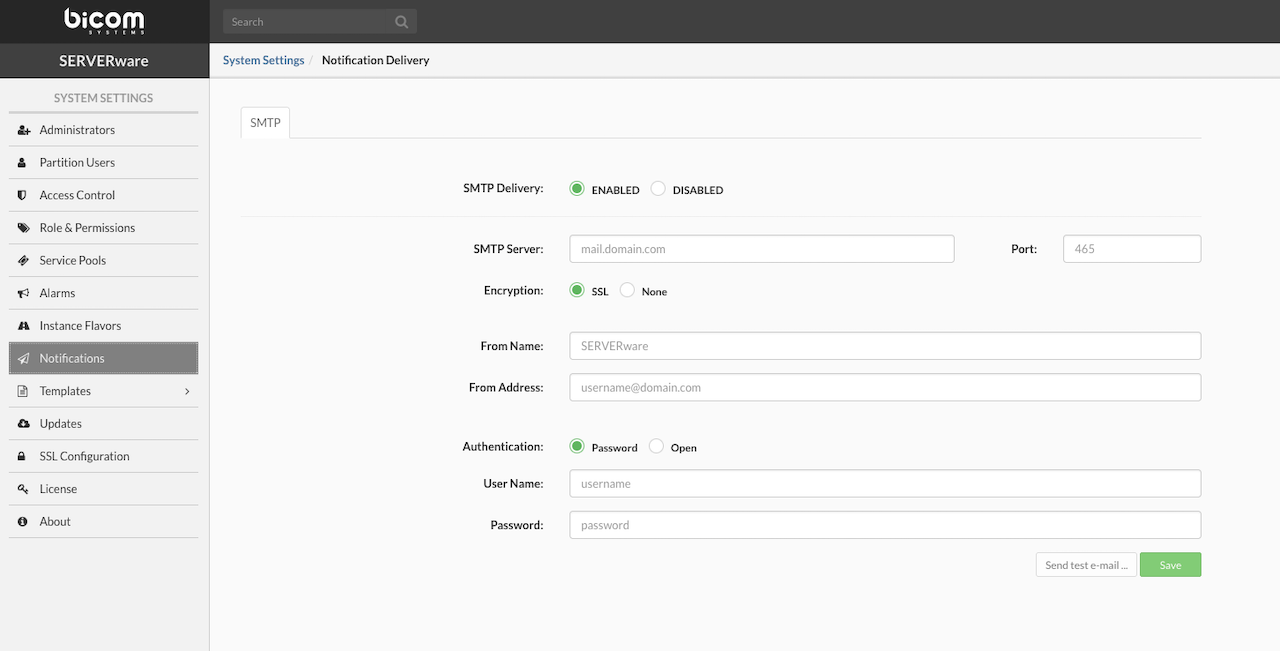
Task: Click the Access Control shield icon
Action: 23,195
